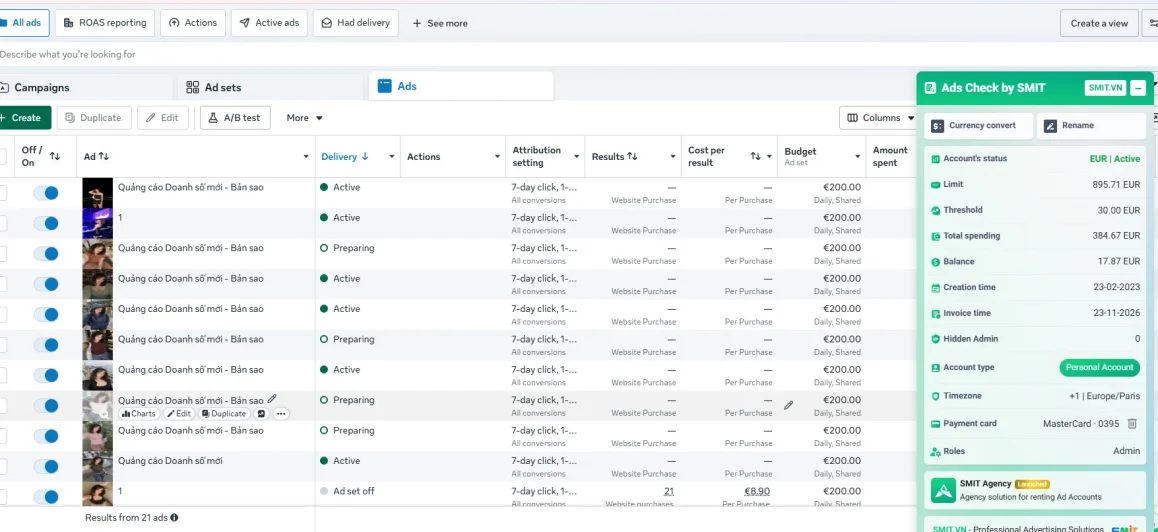
Task: Open the Ad column header dropdown arrow
Action: pyautogui.click(x=306, y=157)
